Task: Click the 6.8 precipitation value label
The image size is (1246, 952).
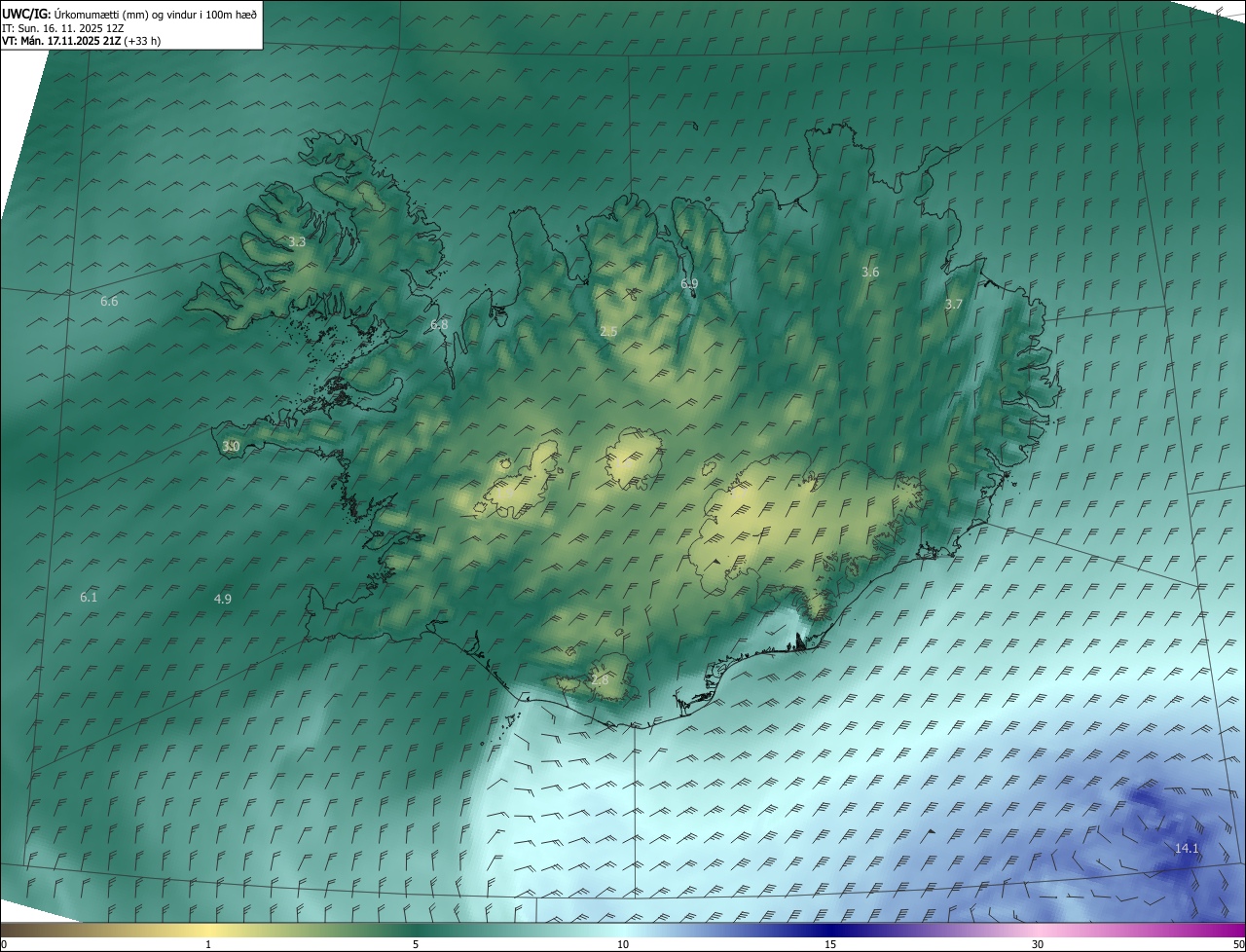Action: tap(439, 325)
